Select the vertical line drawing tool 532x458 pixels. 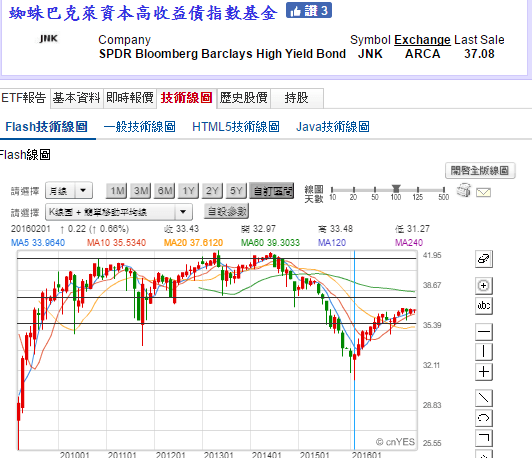pos(483,351)
